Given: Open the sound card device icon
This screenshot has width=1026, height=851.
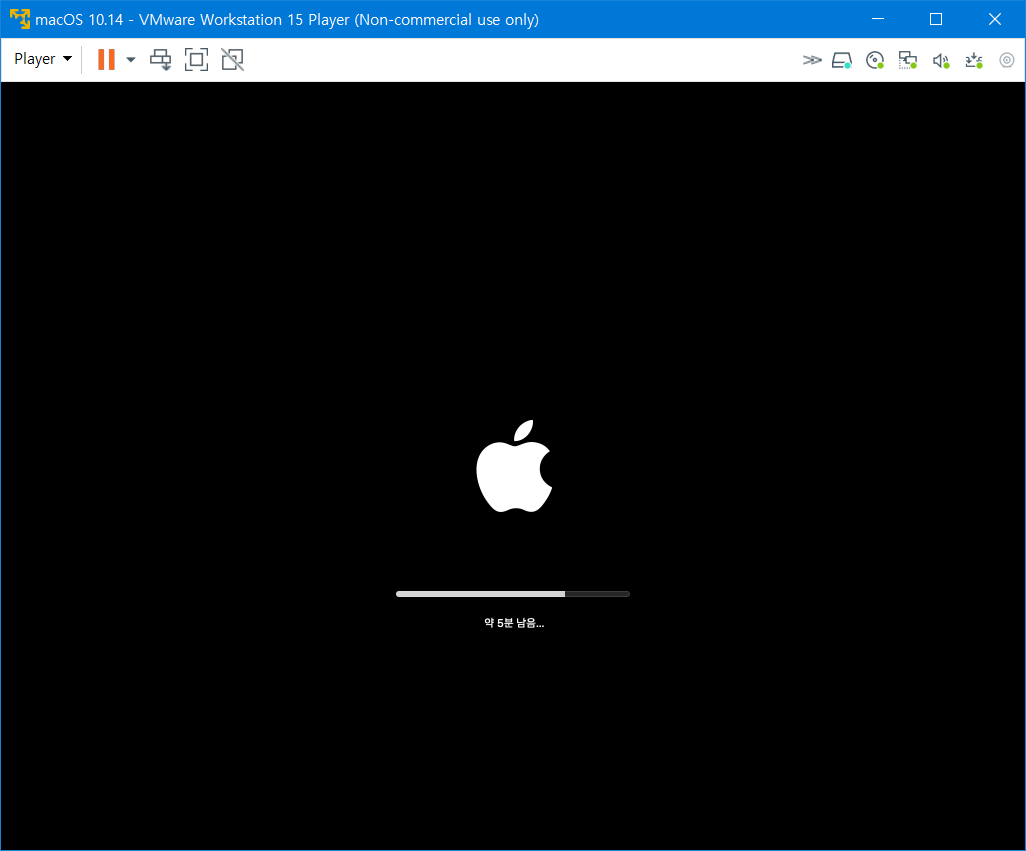Looking at the screenshot, I should click(941, 61).
